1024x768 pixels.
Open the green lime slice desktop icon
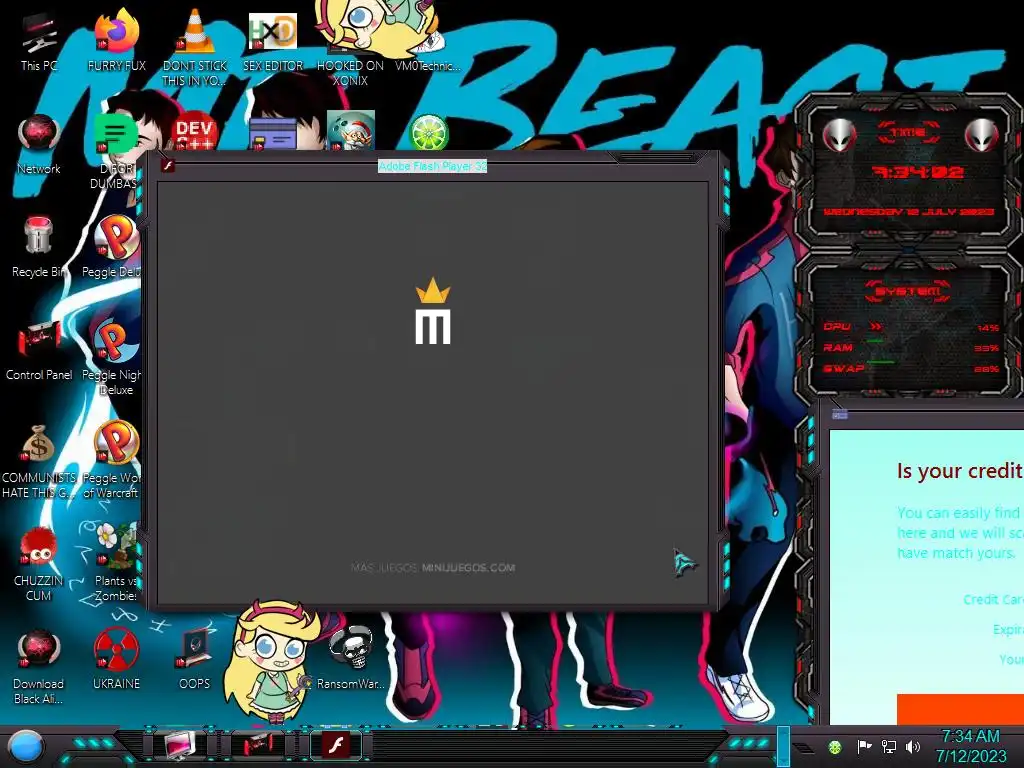click(428, 132)
